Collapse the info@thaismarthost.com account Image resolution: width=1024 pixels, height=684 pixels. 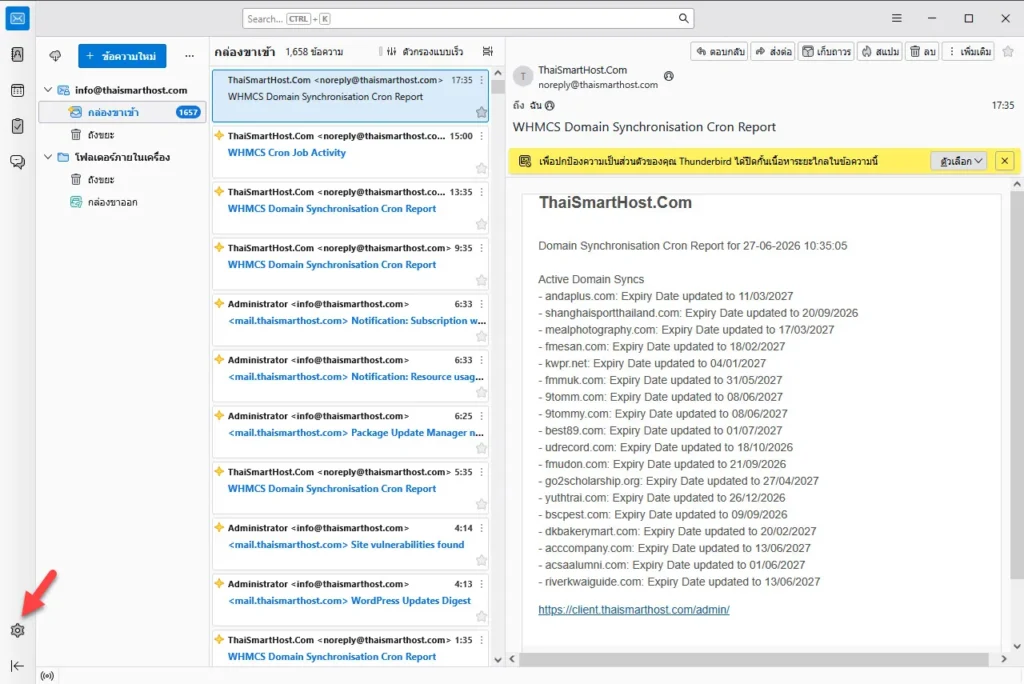pyautogui.click(x=48, y=90)
